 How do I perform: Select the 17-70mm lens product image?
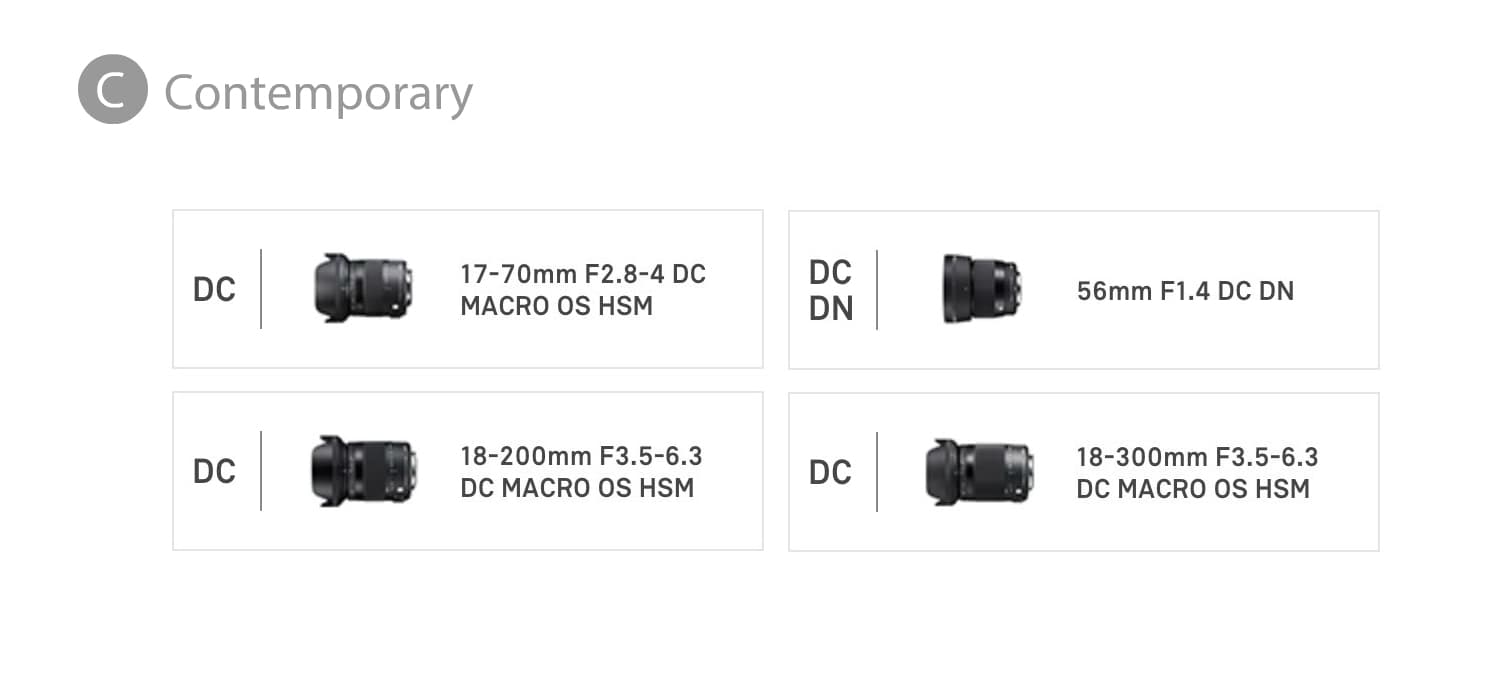(x=363, y=288)
